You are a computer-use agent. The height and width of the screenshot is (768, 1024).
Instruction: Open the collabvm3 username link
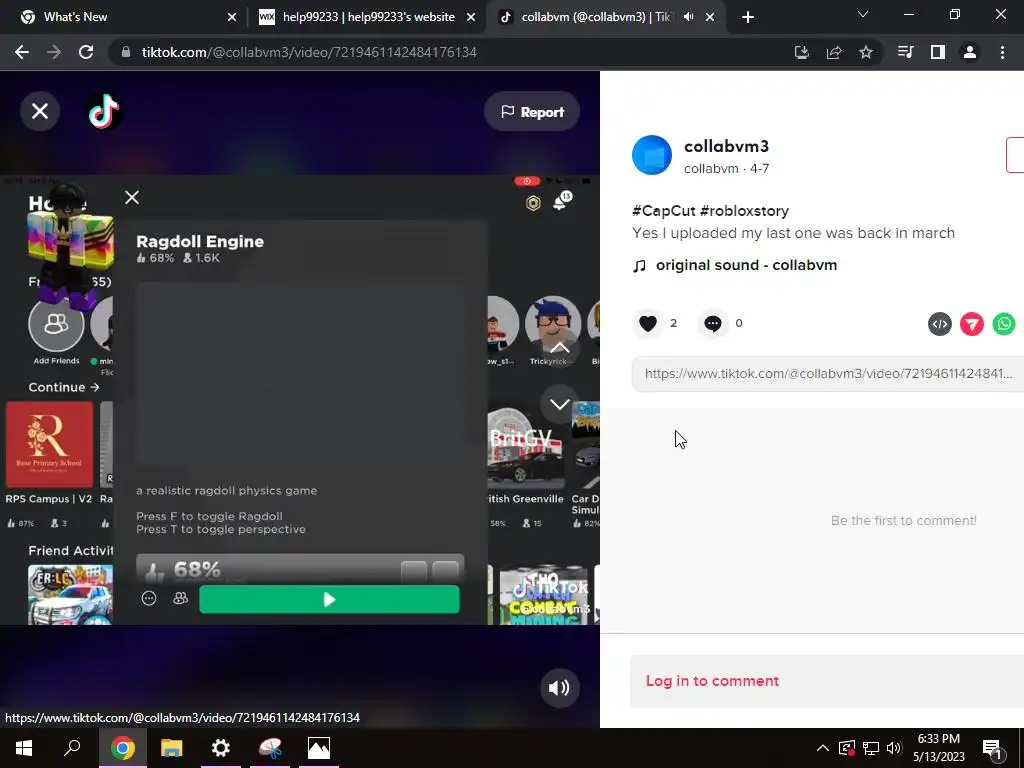tap(726, 146)
